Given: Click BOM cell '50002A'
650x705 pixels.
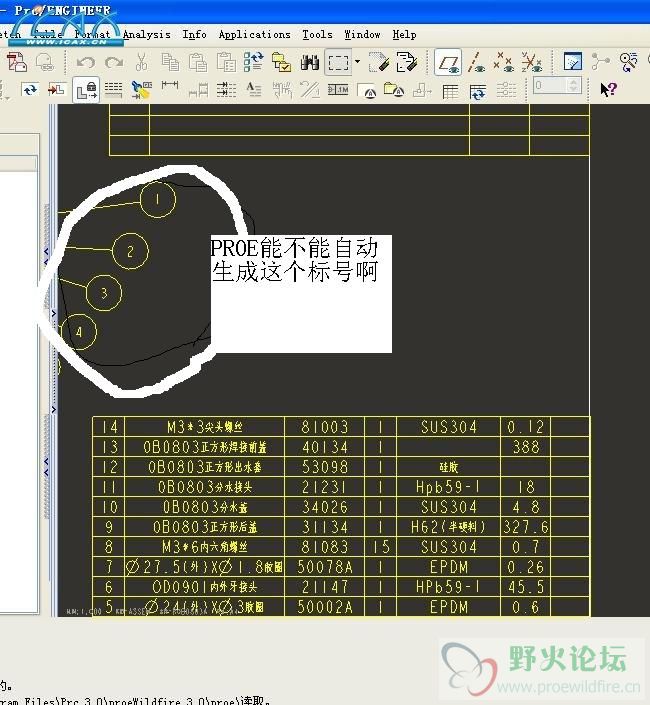Looking at the screenshot, I should (325, 607).
